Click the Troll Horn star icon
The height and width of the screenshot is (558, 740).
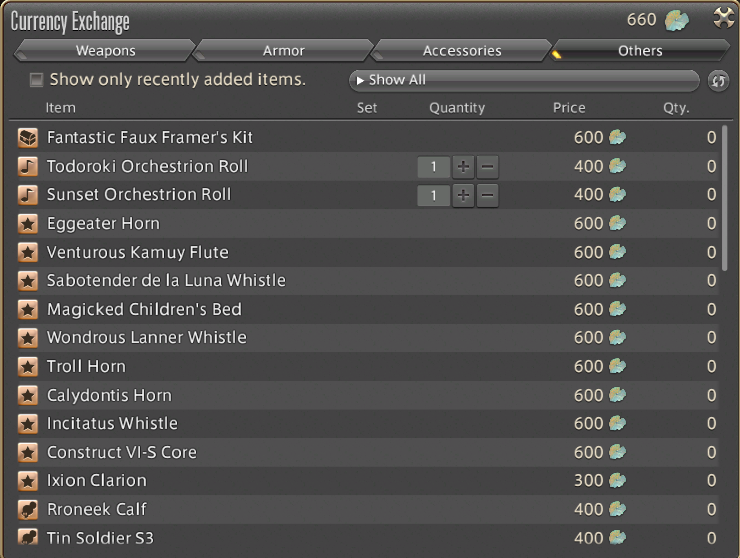(x=28, y=367)
